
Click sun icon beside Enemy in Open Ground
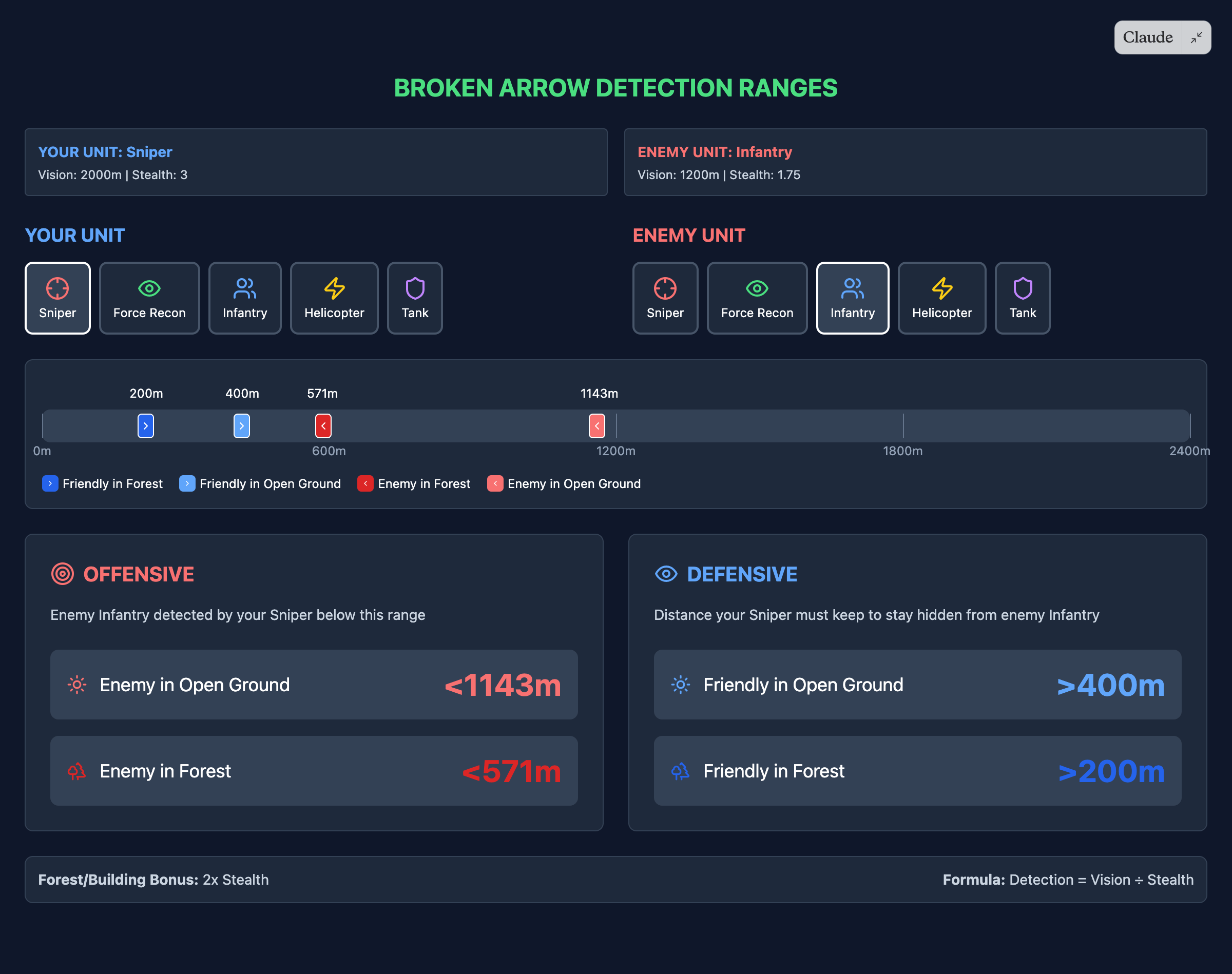[77, 684]
